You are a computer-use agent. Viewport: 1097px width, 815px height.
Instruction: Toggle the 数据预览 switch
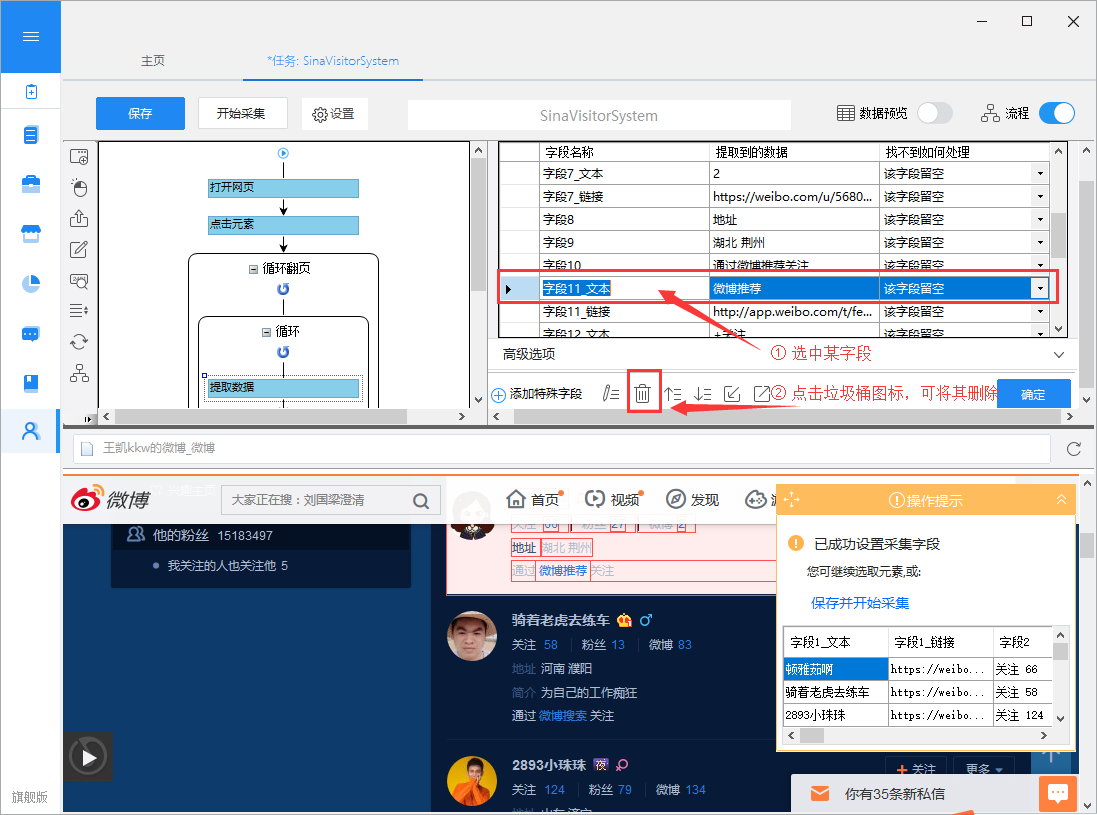[935, 113]
